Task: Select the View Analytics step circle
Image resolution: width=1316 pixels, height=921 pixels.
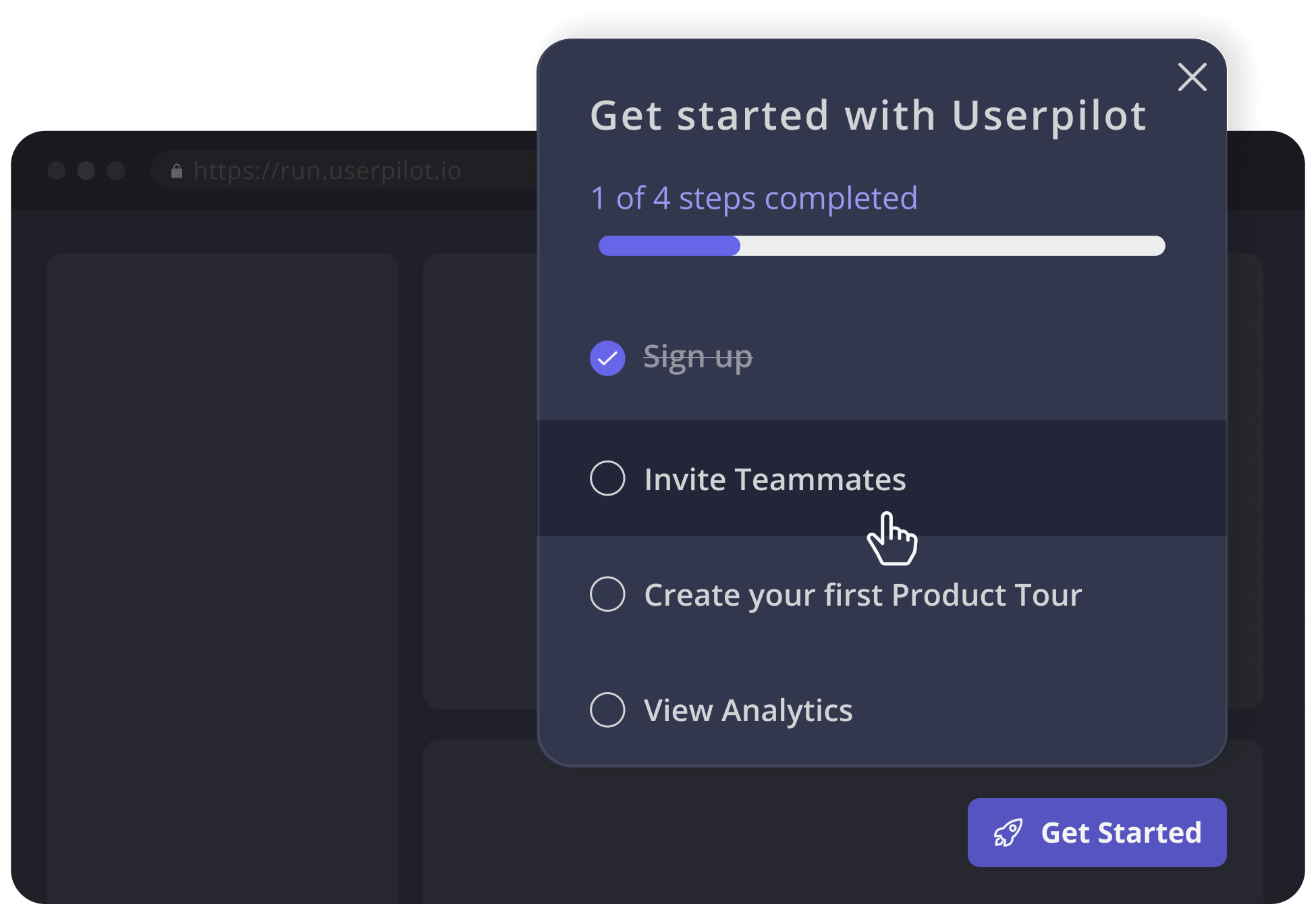Action: pos(607,710)
